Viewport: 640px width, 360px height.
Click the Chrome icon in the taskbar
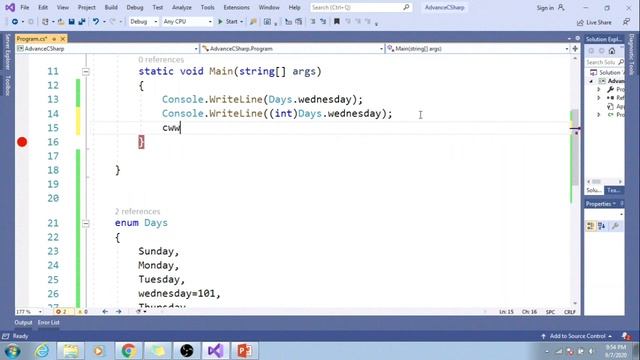click(129, 351)
